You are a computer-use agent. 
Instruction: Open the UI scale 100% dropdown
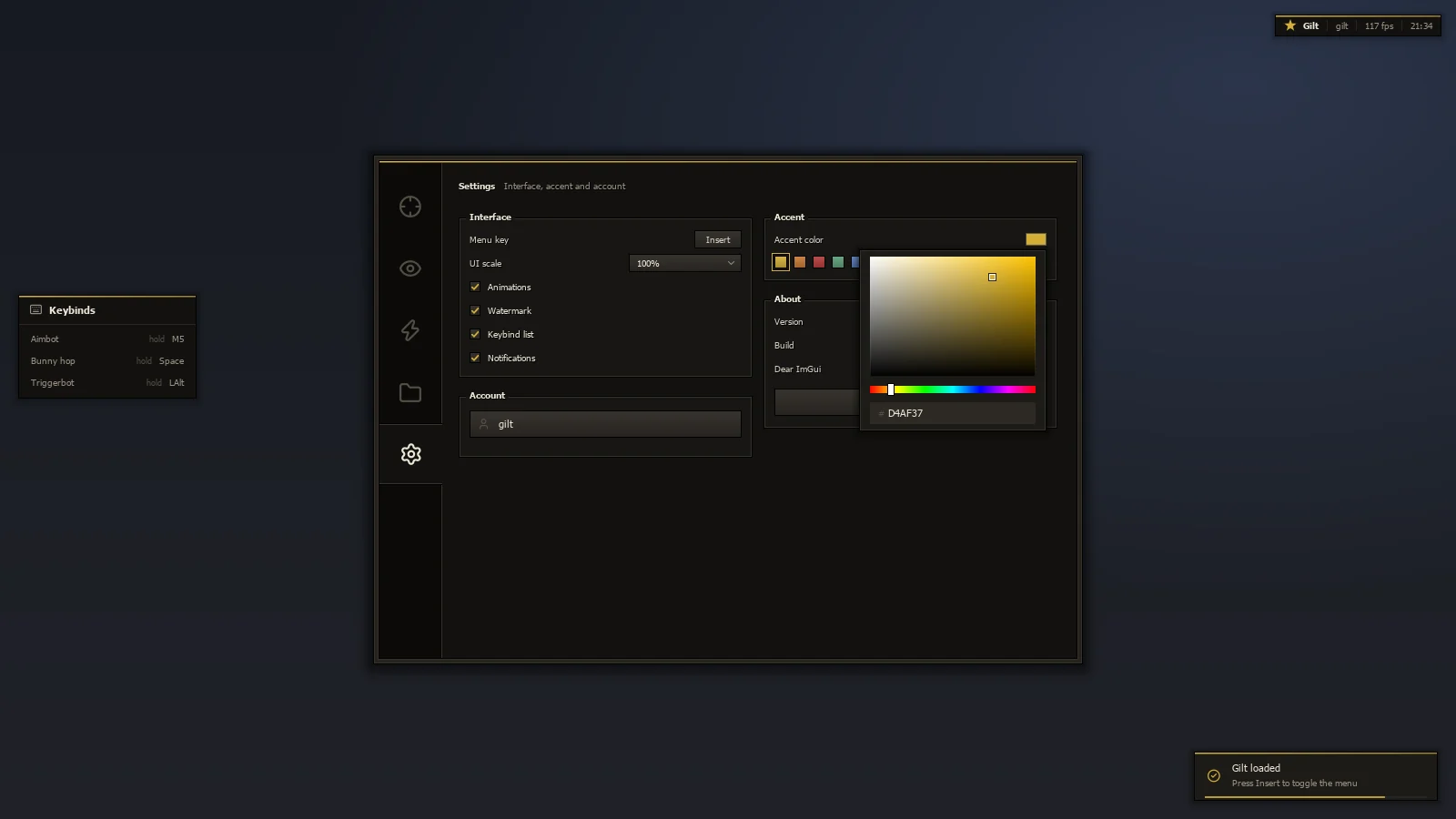click(x=685, y=263)
